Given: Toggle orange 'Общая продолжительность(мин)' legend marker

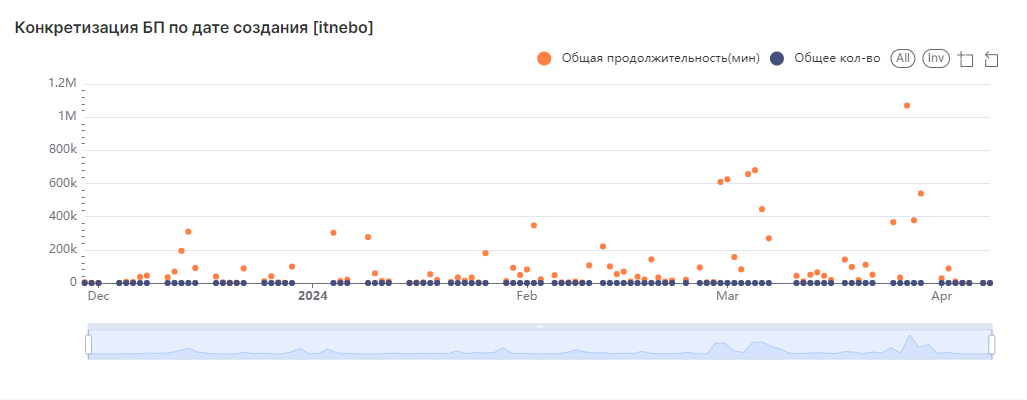Looking at the screenshot, I should coord(544,59).
